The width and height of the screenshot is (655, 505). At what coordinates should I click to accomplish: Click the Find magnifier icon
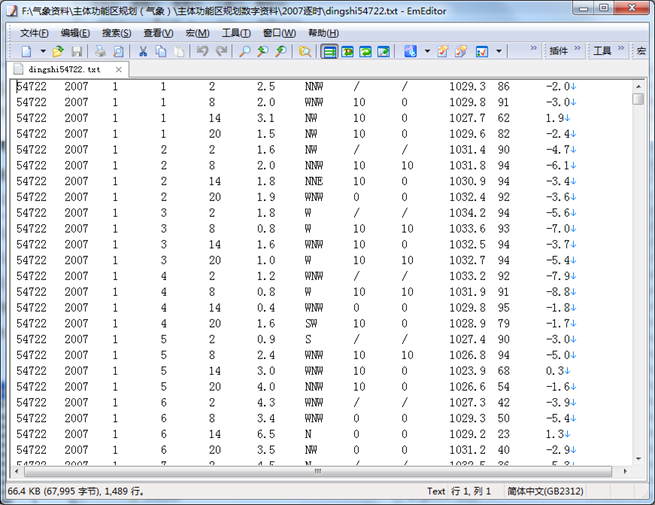(x=244, y=51)
